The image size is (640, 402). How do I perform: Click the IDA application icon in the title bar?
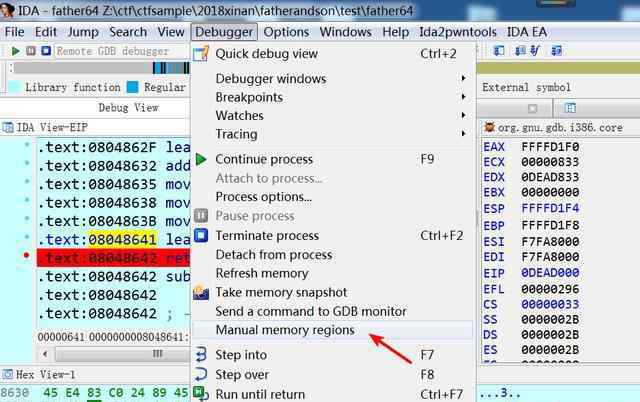point(7,10)
